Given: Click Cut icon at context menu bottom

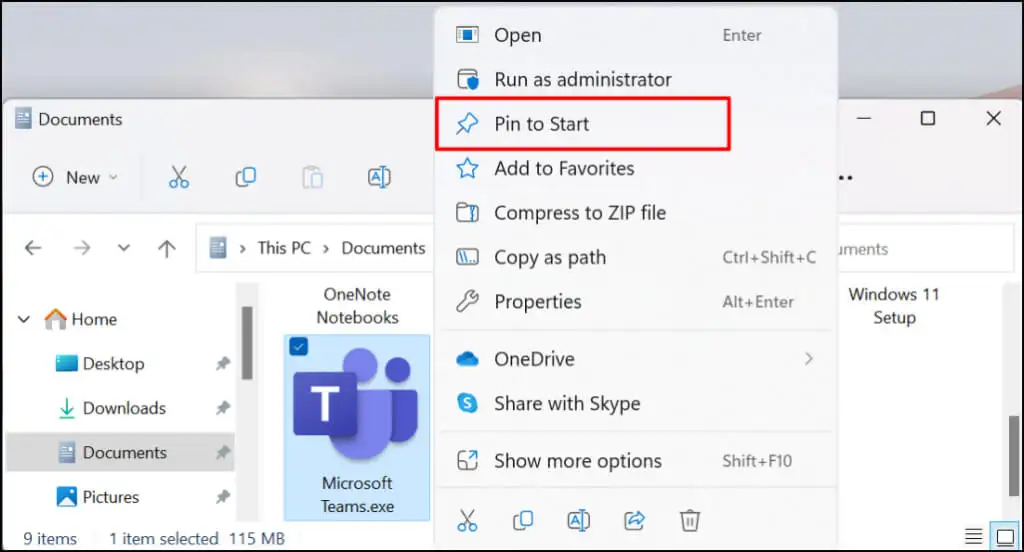Looking at the screenshot, I should tap(467, 521).
